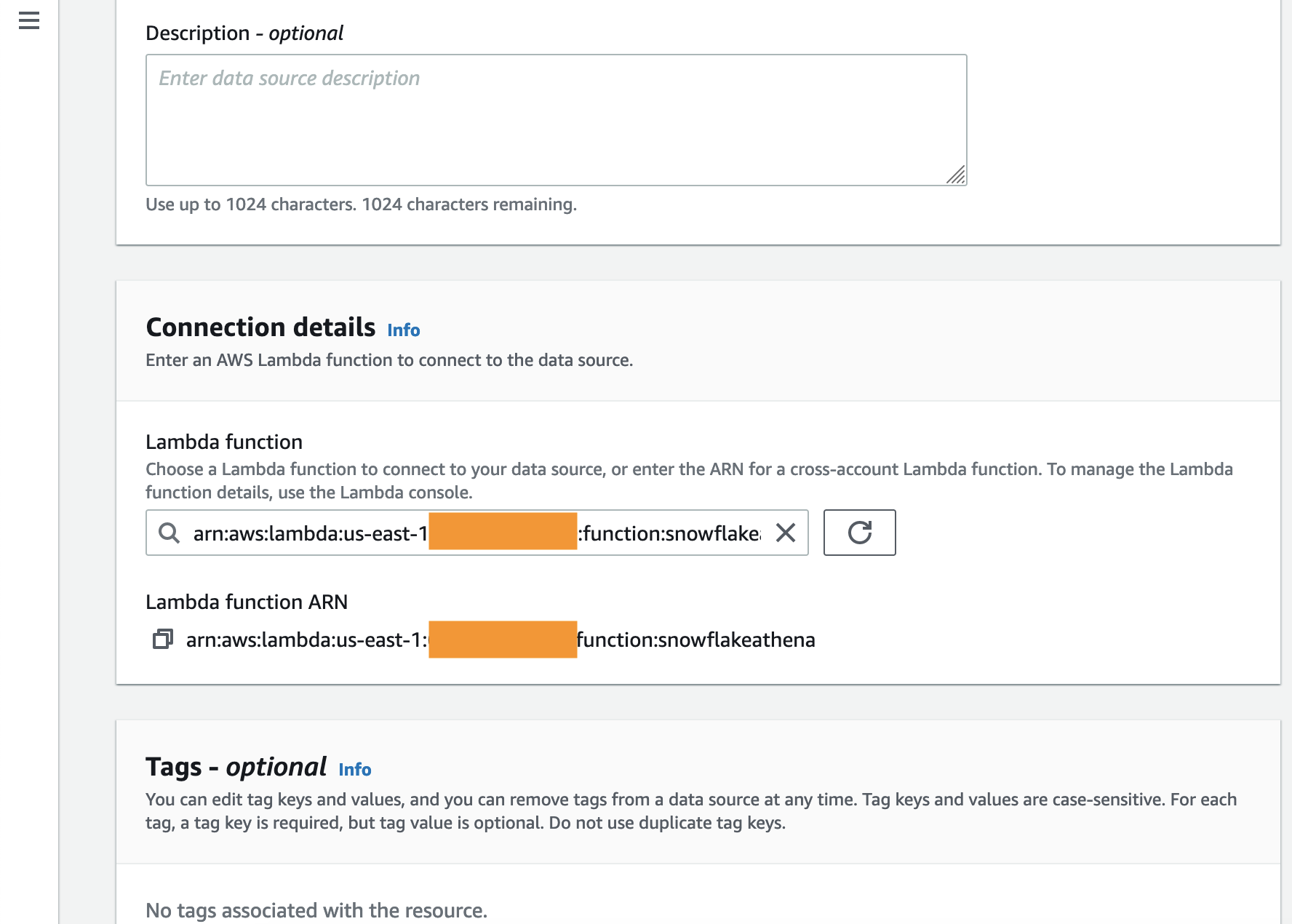The height and width of the screenshot is (924, 1292).
Task: Click the Enter an AWS Lambda function description
Action: pyautogui.click(x=389, y=360)
